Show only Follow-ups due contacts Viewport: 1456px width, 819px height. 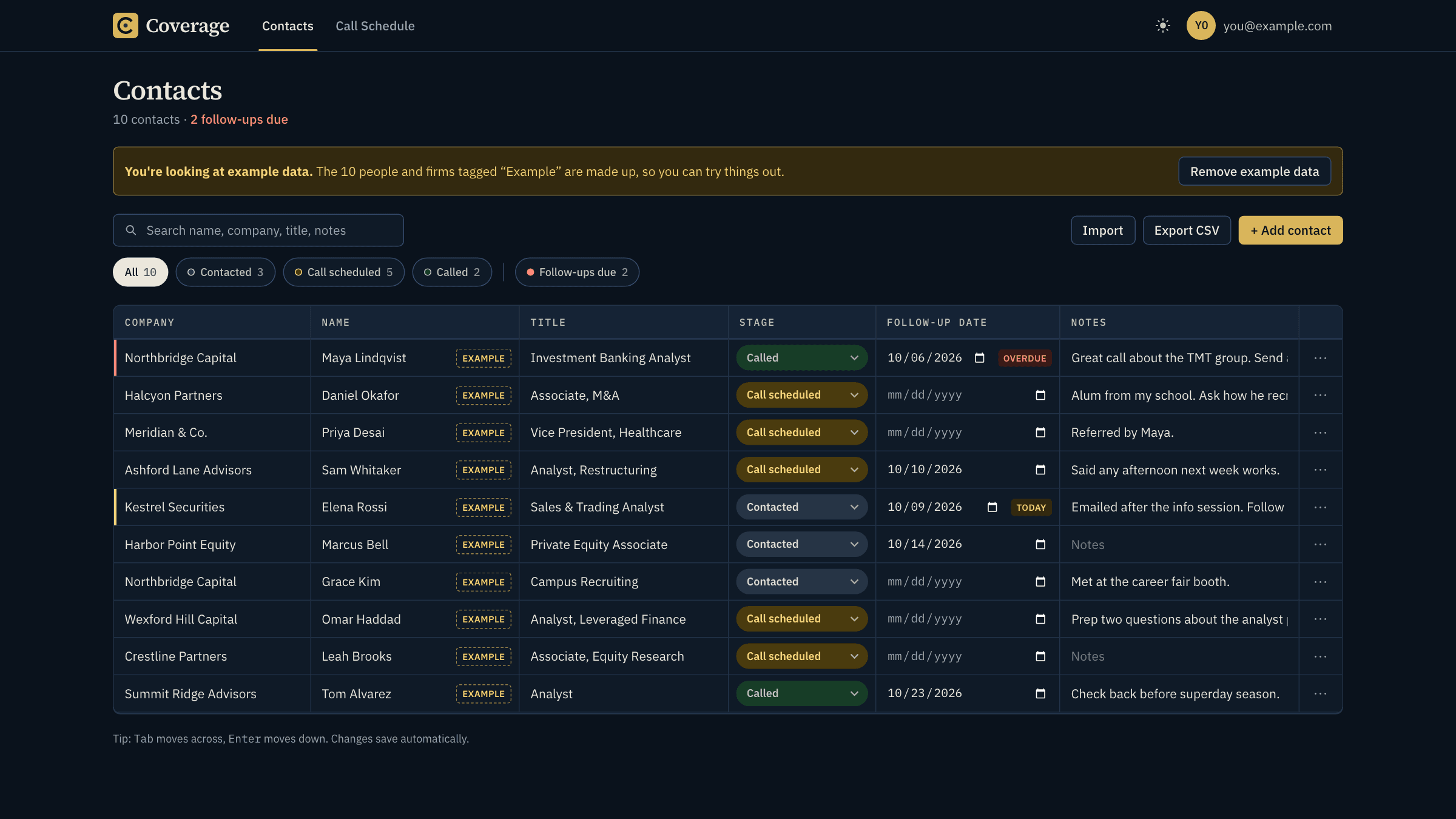pos(577,272)
